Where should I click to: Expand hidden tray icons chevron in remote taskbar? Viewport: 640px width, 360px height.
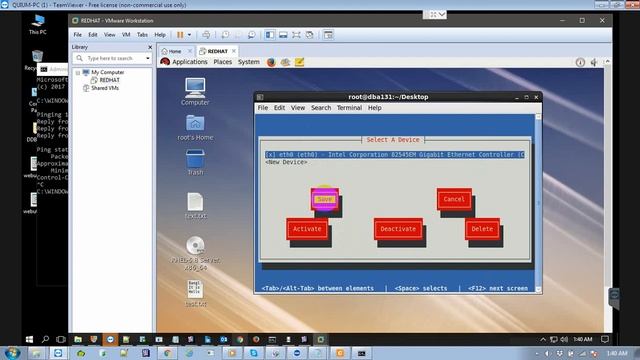click(543, 339)
